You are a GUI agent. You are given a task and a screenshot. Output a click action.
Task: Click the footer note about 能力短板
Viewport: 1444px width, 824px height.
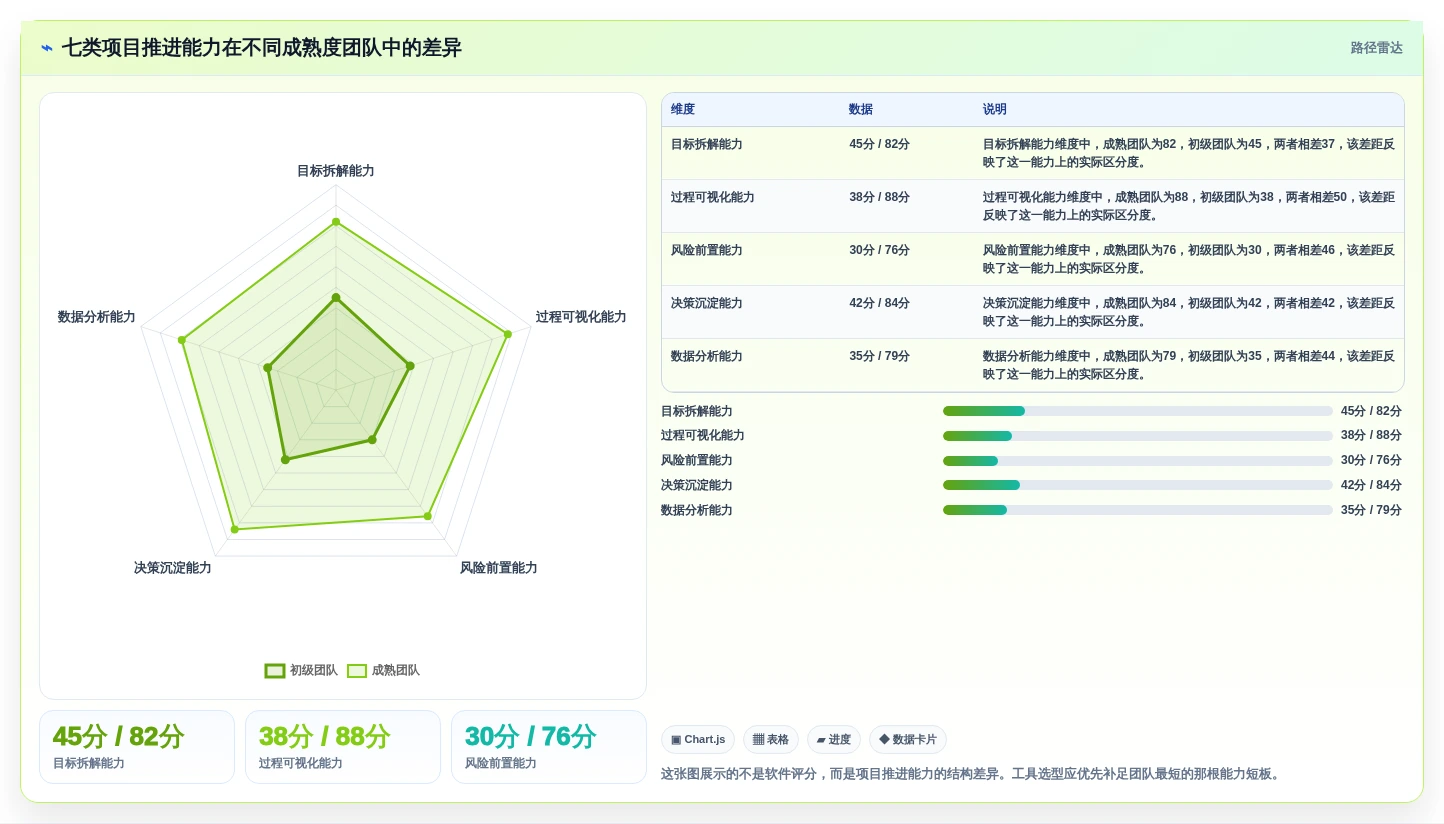tap(971, 774)
